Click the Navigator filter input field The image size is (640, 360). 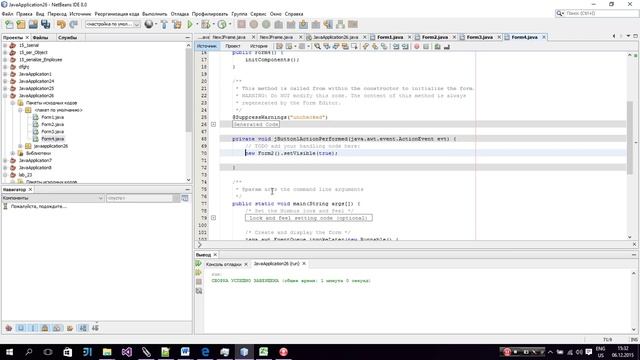pyautogui.click(x=140, y=198)
